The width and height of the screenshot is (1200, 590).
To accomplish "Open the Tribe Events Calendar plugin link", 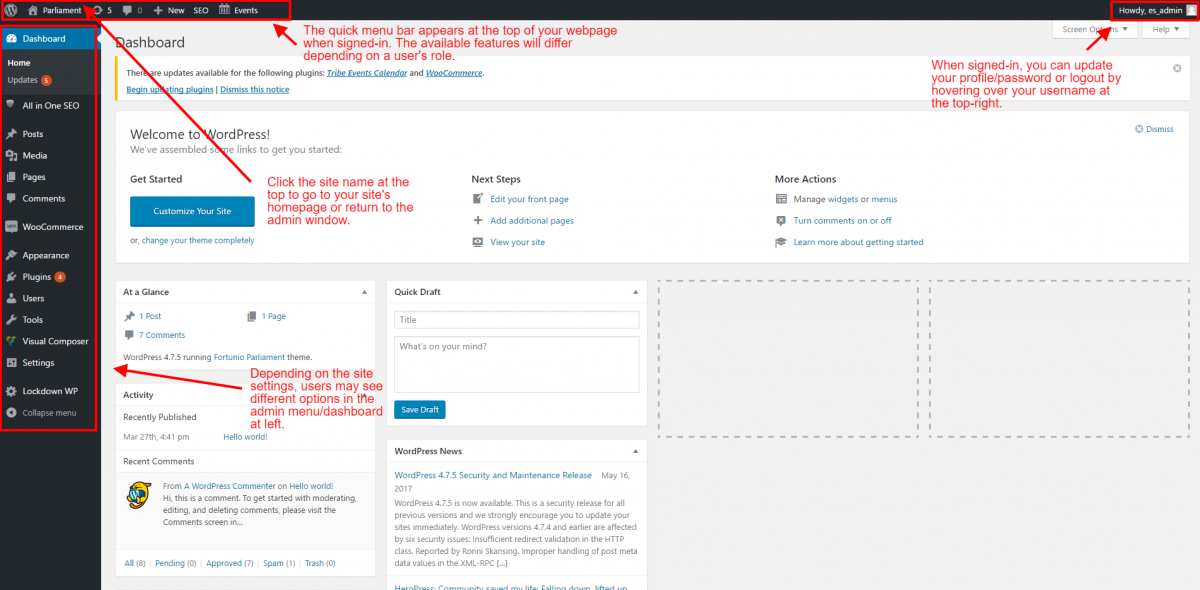I will pos(365,73).
